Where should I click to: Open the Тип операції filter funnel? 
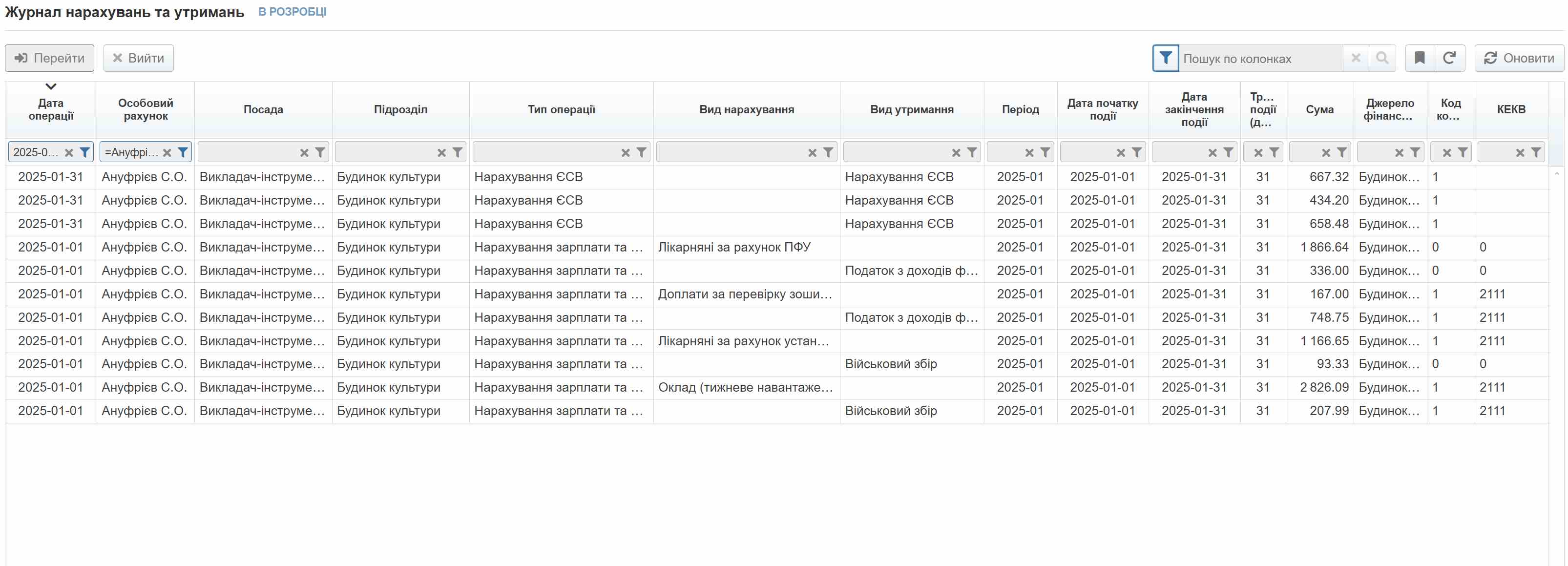click(x=642, y=152)
